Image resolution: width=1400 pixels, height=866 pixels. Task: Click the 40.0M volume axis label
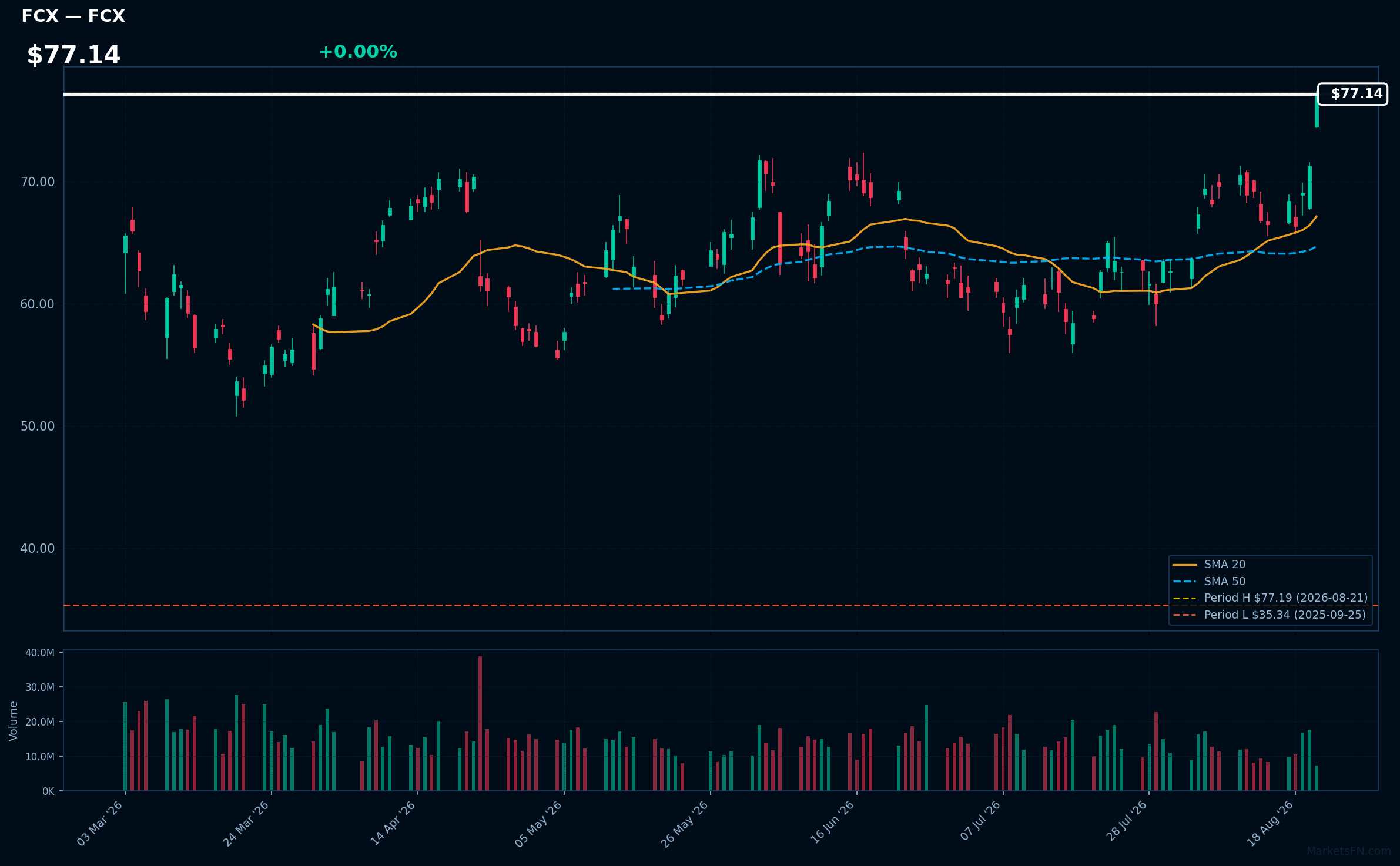coord(40,653)
